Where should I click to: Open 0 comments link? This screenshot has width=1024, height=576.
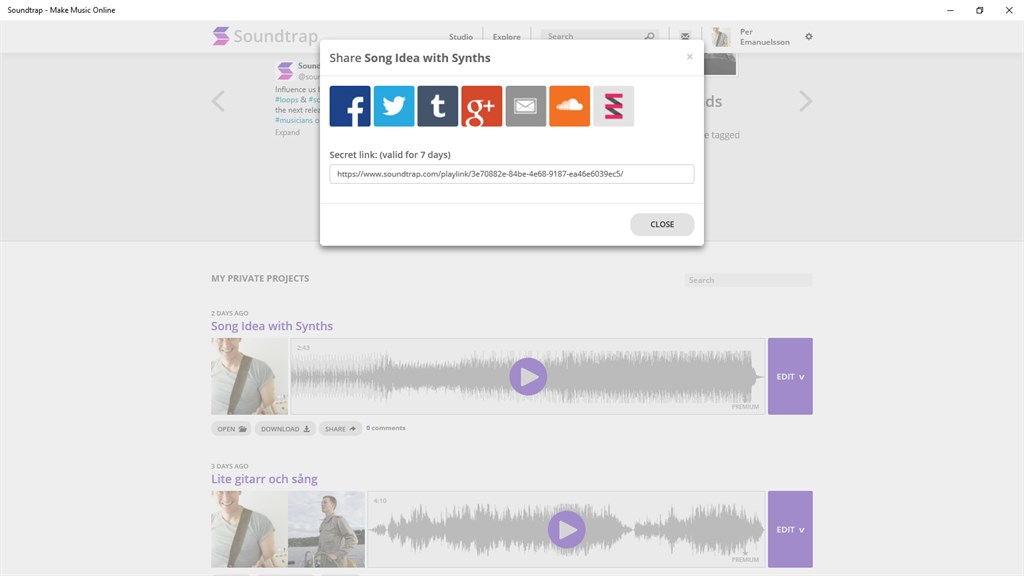(x=385, y=428)
